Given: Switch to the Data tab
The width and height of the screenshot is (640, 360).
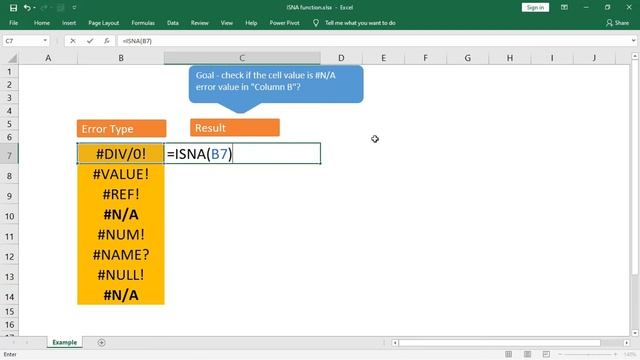Looking at the screenshot, I should click(173, 23).
